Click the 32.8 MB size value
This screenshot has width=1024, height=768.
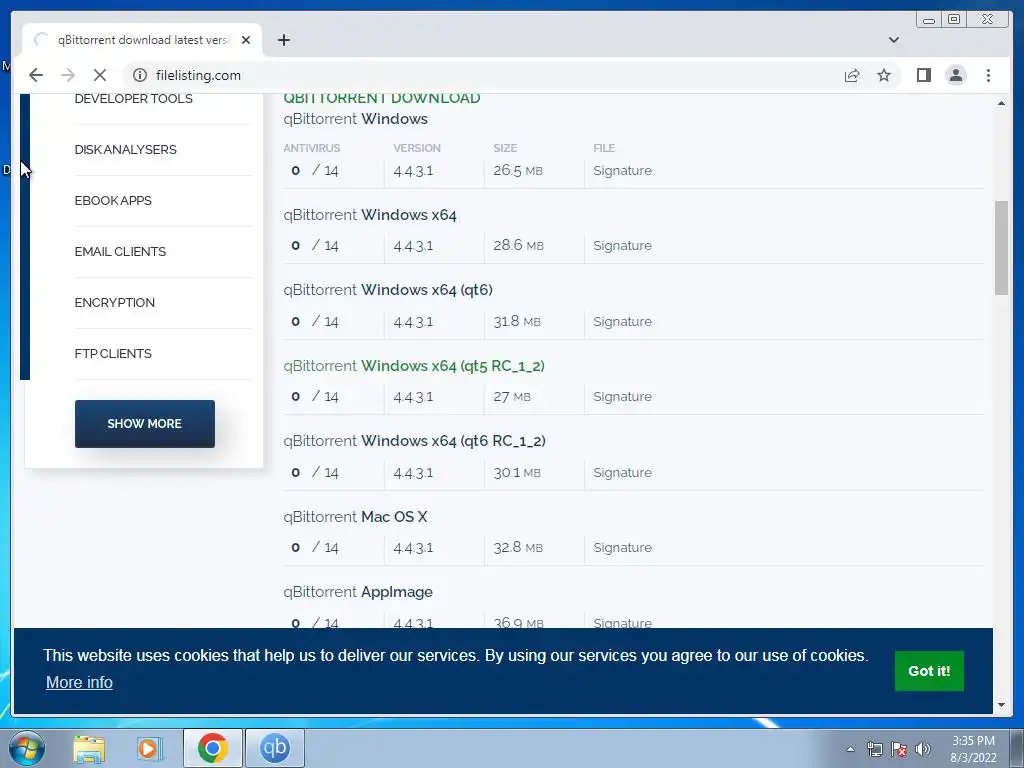518,547
